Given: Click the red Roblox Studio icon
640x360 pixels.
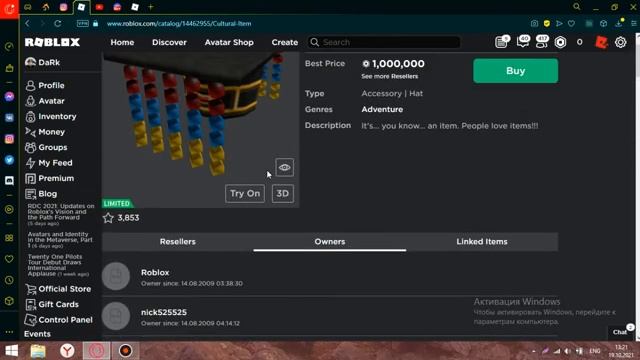Looking at the screenshot, I should 601,42.
